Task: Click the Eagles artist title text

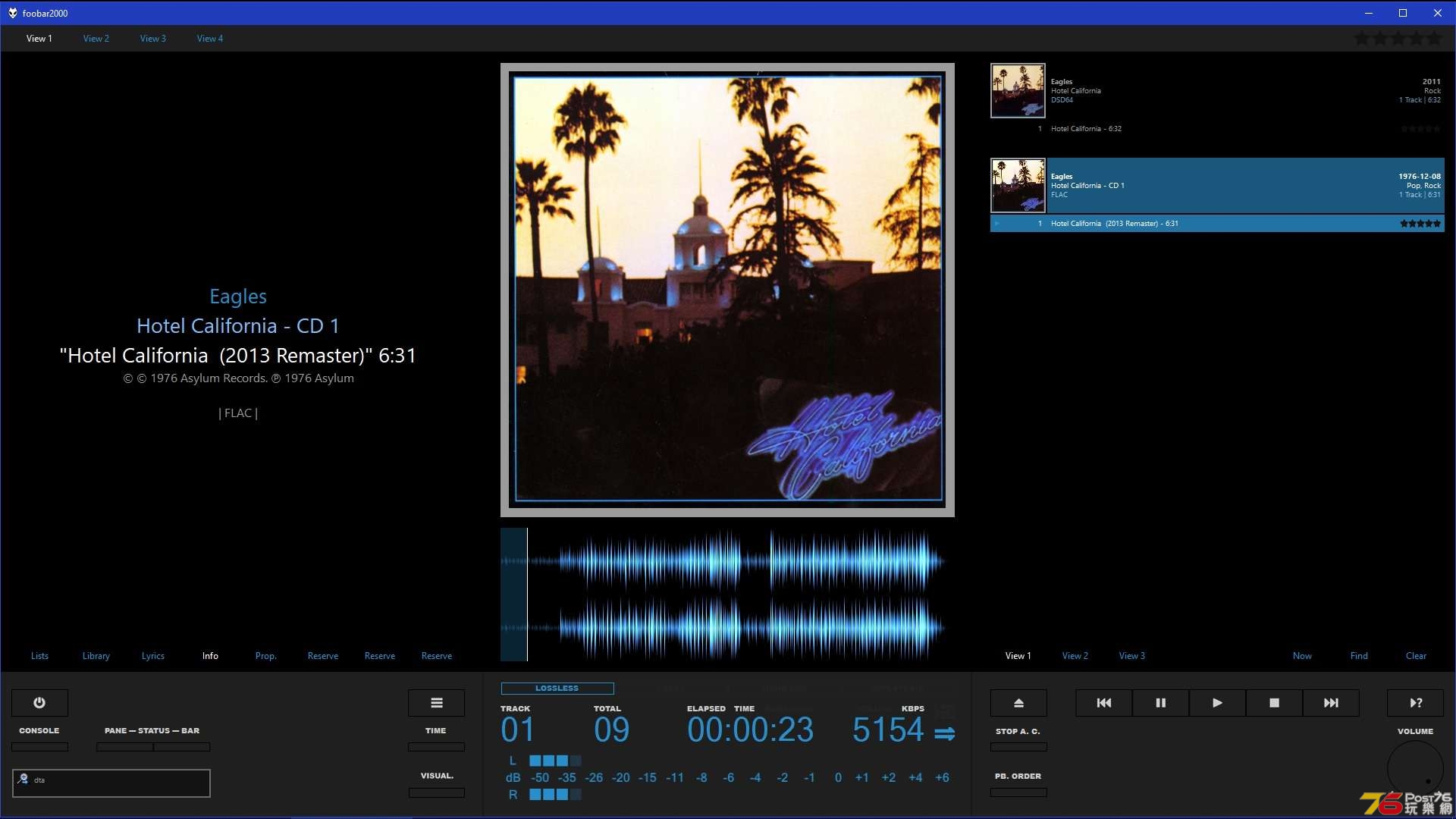Action: [238, 297]
